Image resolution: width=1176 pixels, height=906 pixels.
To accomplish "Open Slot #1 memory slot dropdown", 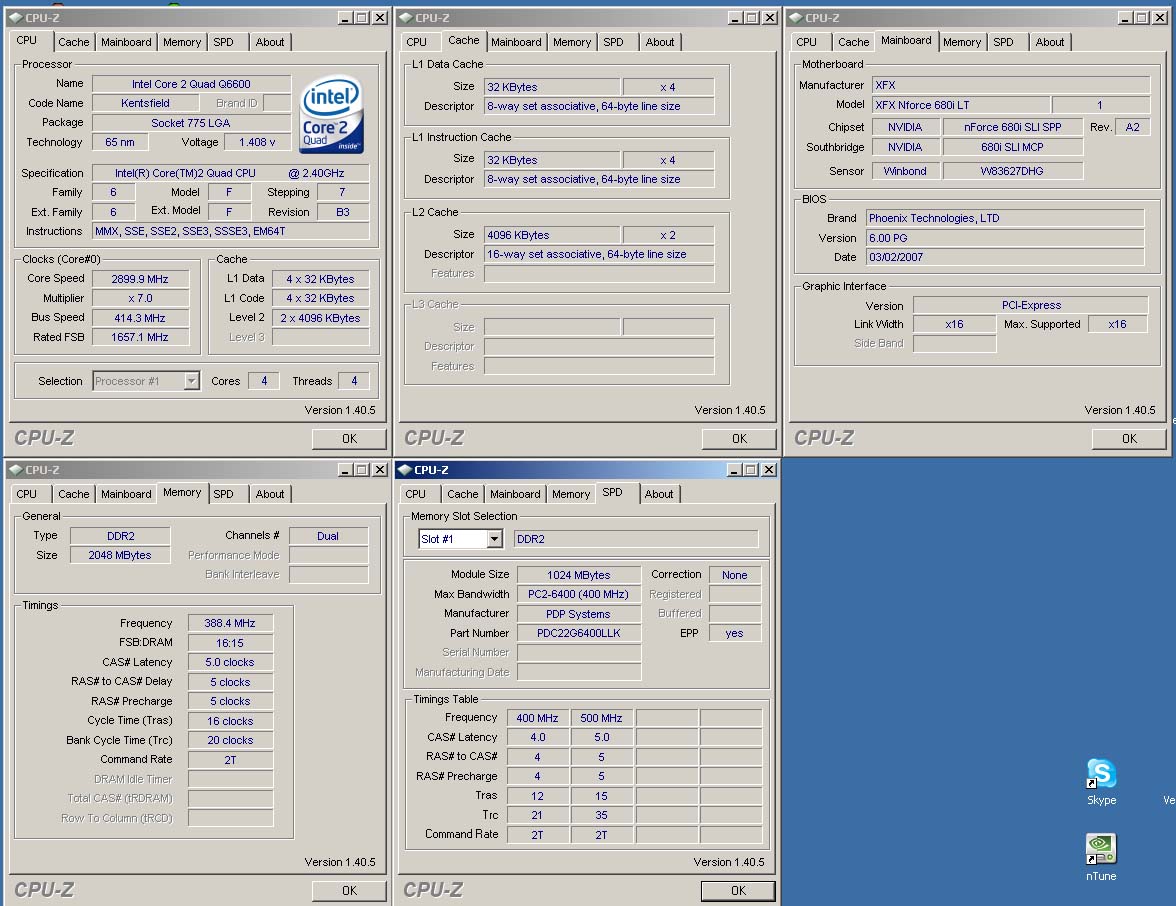I will click(494, 538).
